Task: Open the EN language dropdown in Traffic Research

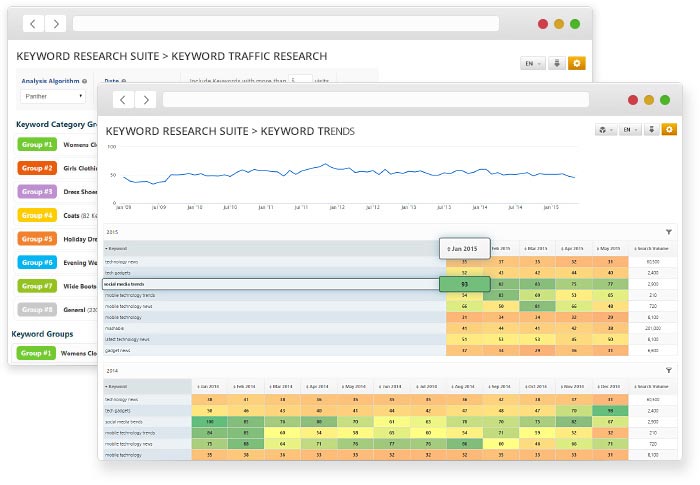Action: click(x=533, y=63)
